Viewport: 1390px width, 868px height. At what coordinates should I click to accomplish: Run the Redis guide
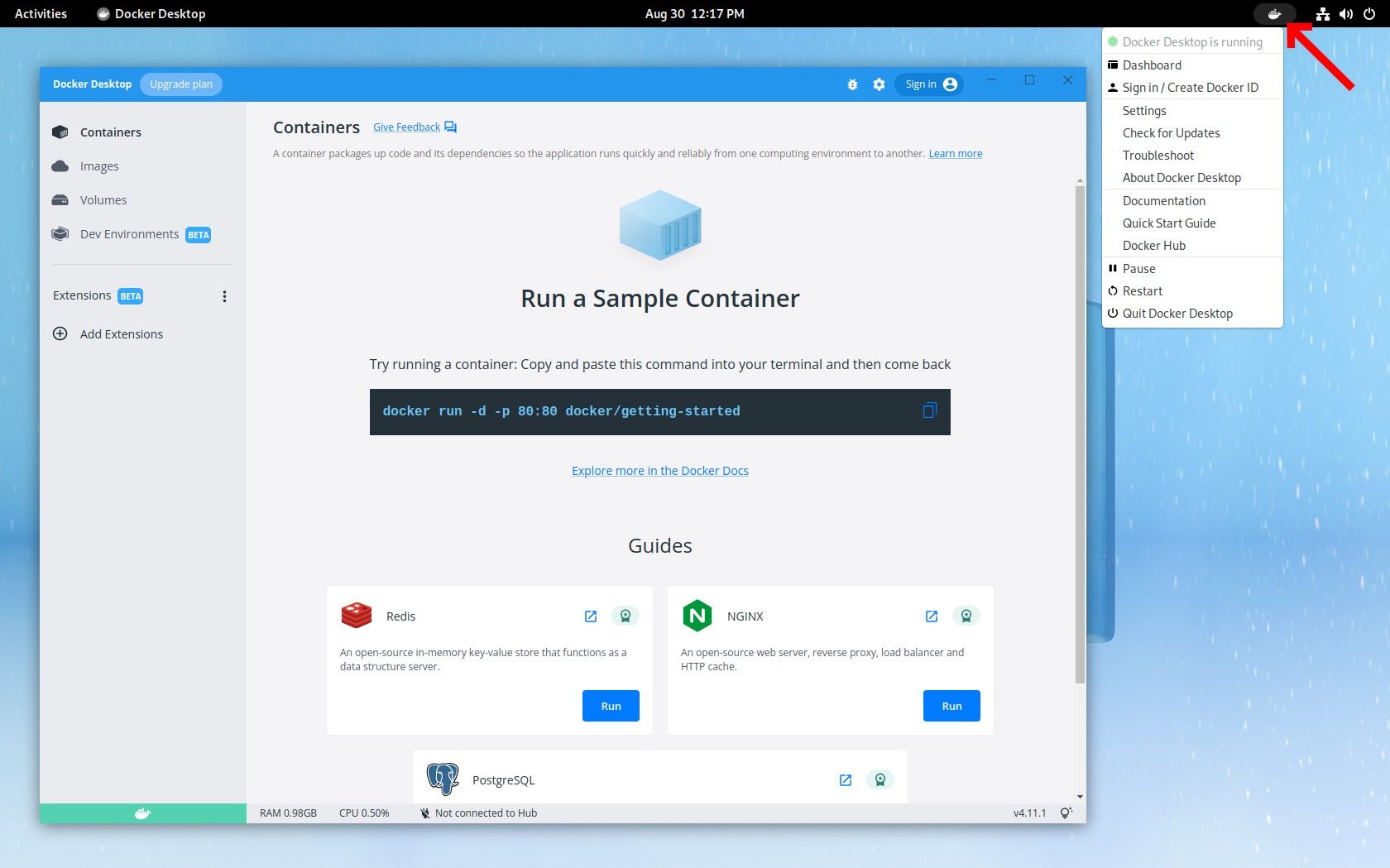(611, 706)
